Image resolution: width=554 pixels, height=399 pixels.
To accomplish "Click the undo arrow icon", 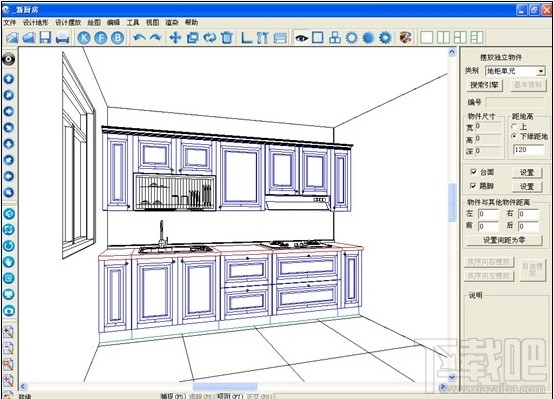I will pyautogui.click(x=139, y=37).
